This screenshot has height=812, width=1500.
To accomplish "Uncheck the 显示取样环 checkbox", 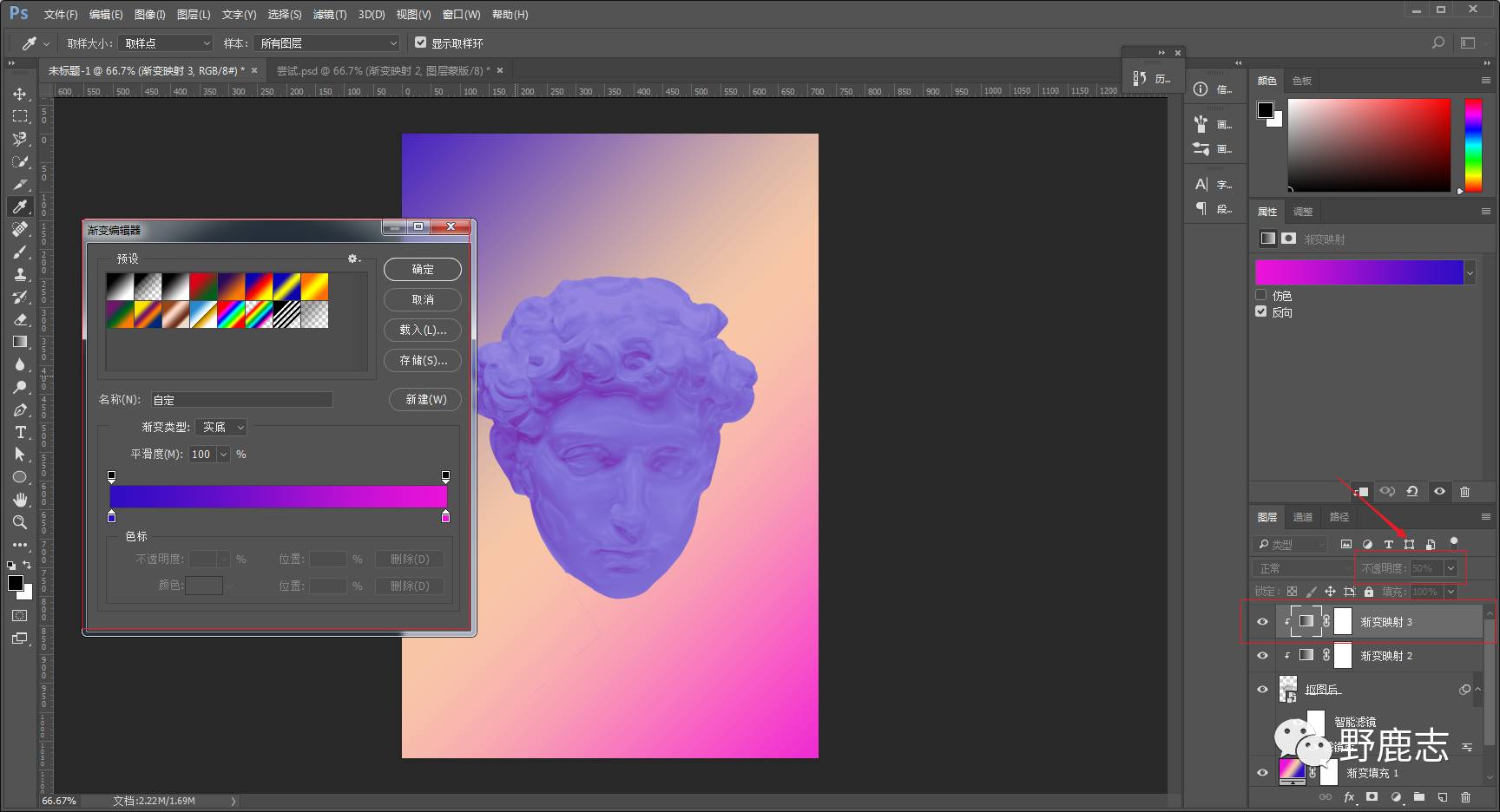I will tap(421, 43).
